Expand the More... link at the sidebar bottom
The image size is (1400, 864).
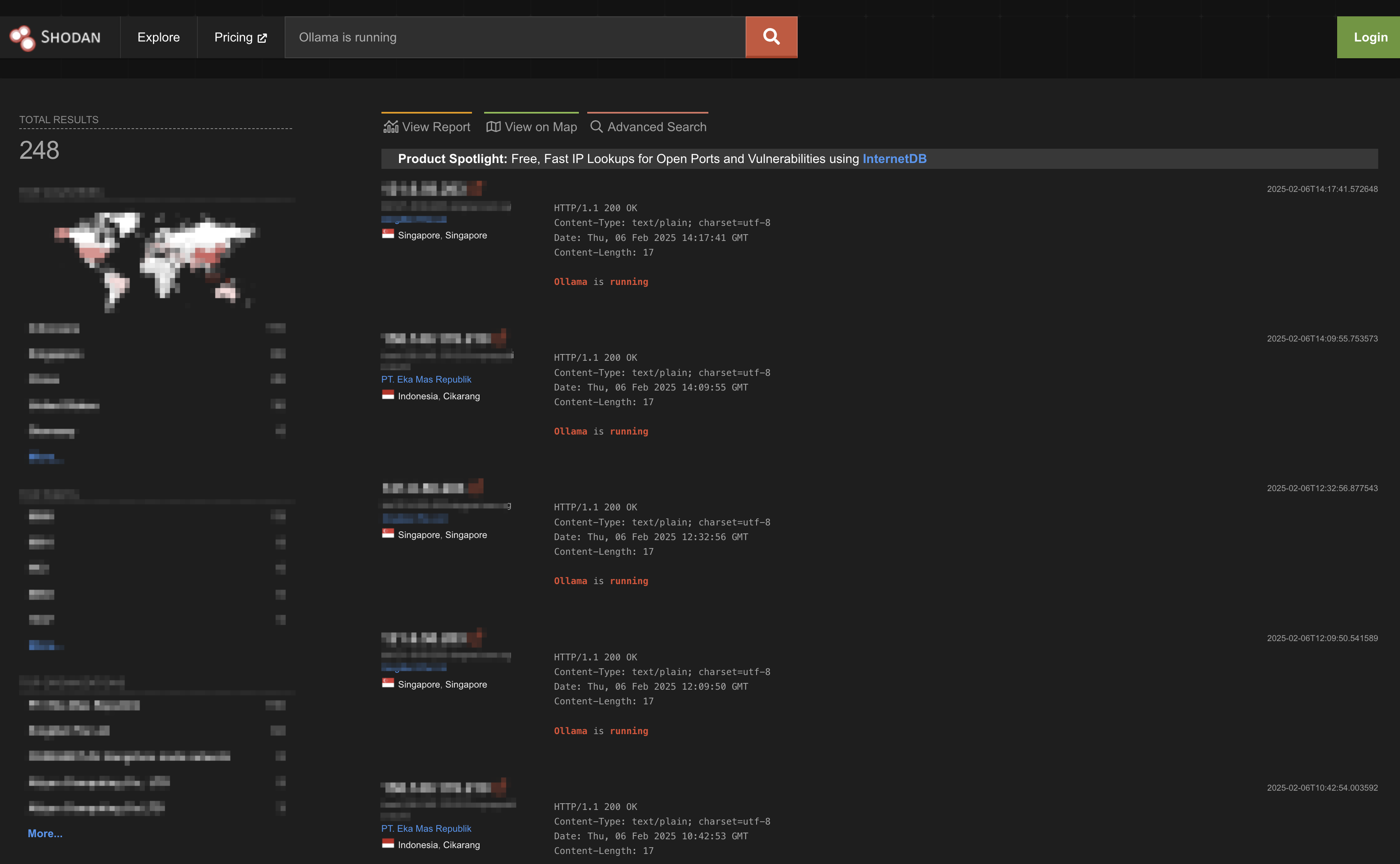pyautogui.click(x=45, y=833)
